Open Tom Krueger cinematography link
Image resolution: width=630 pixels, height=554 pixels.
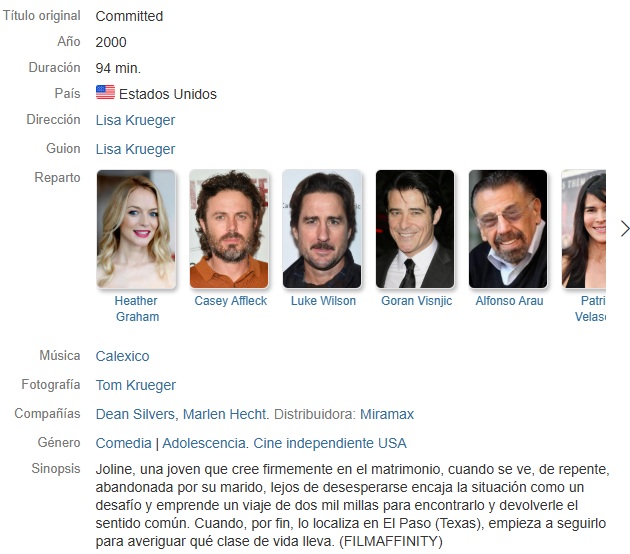point(136,385)
